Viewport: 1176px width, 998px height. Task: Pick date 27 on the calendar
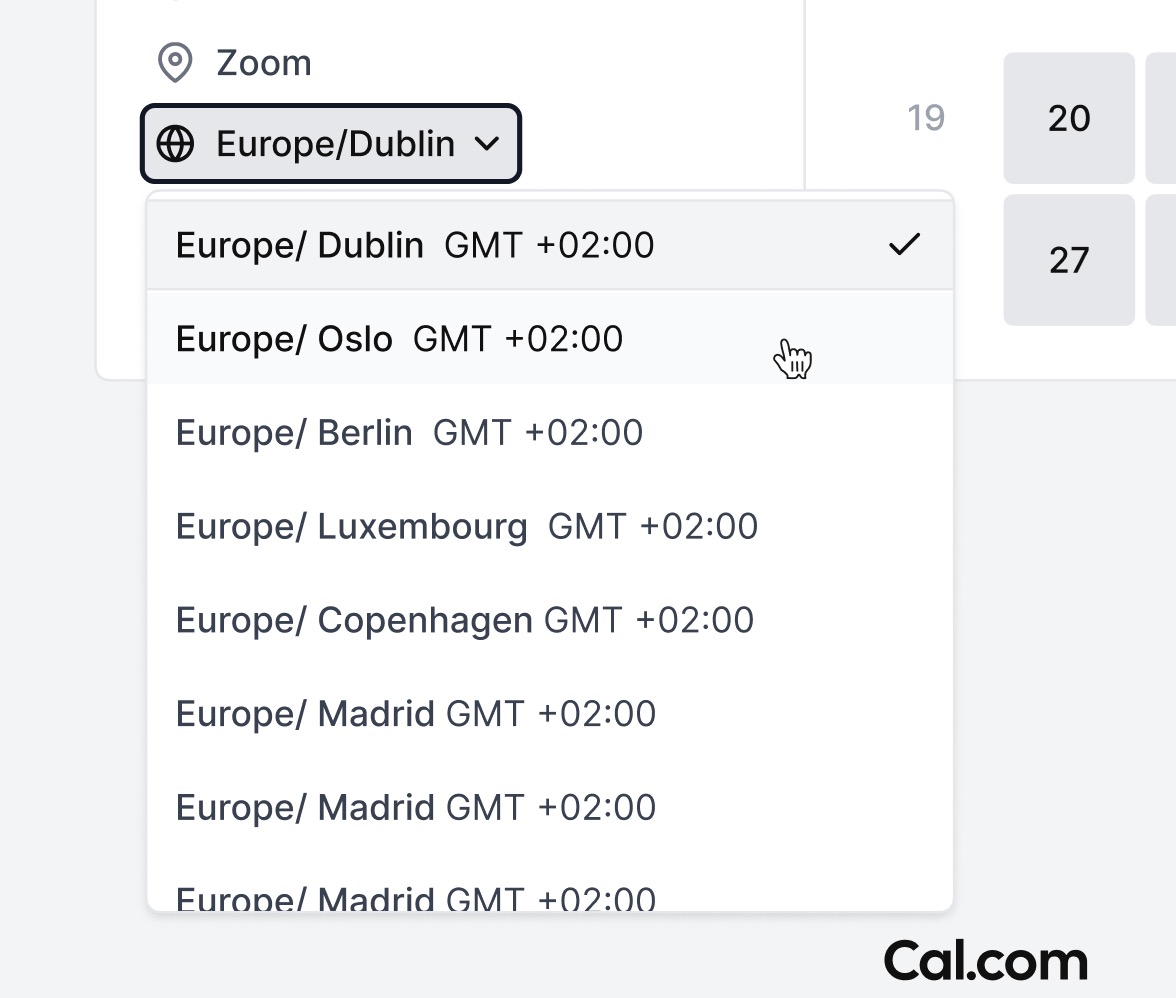[1068, 260]
